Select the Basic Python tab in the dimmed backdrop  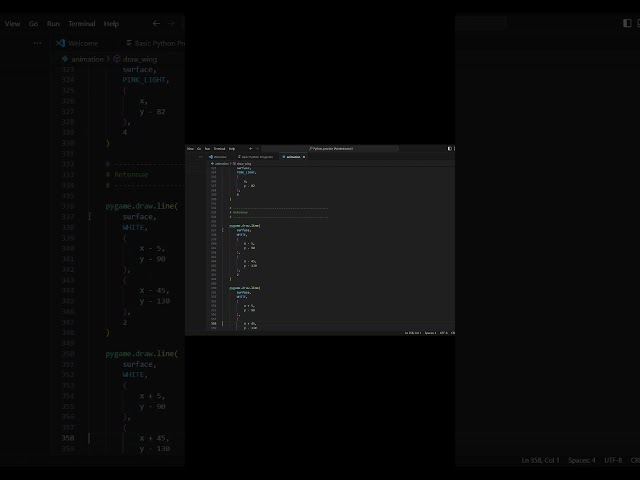click(155, 43)
